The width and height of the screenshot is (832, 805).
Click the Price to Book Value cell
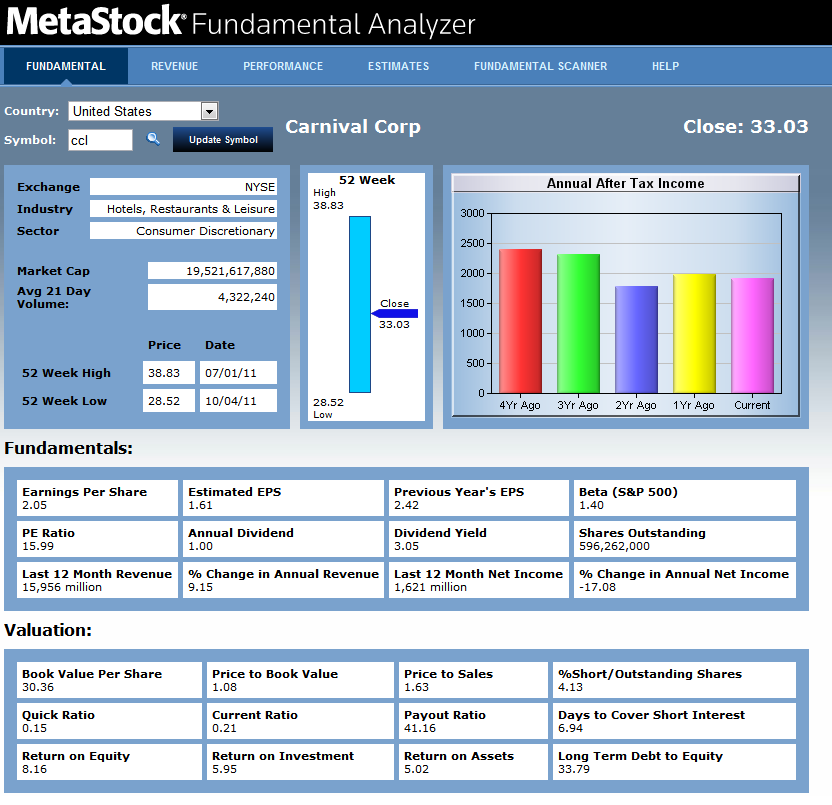pos(300,680)
